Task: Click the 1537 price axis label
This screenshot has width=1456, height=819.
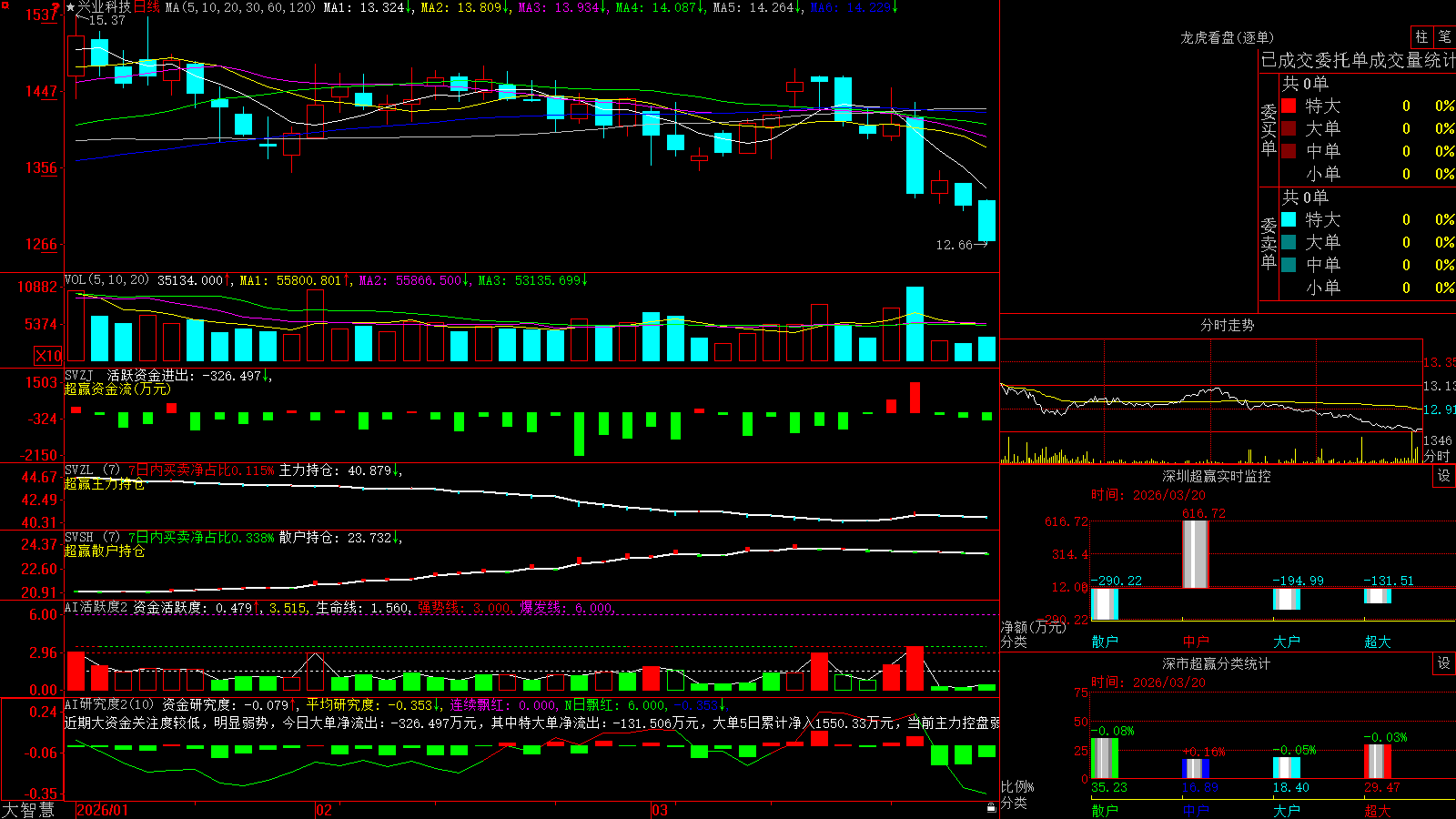Action: pyautogui.click(x=42, y=15)
